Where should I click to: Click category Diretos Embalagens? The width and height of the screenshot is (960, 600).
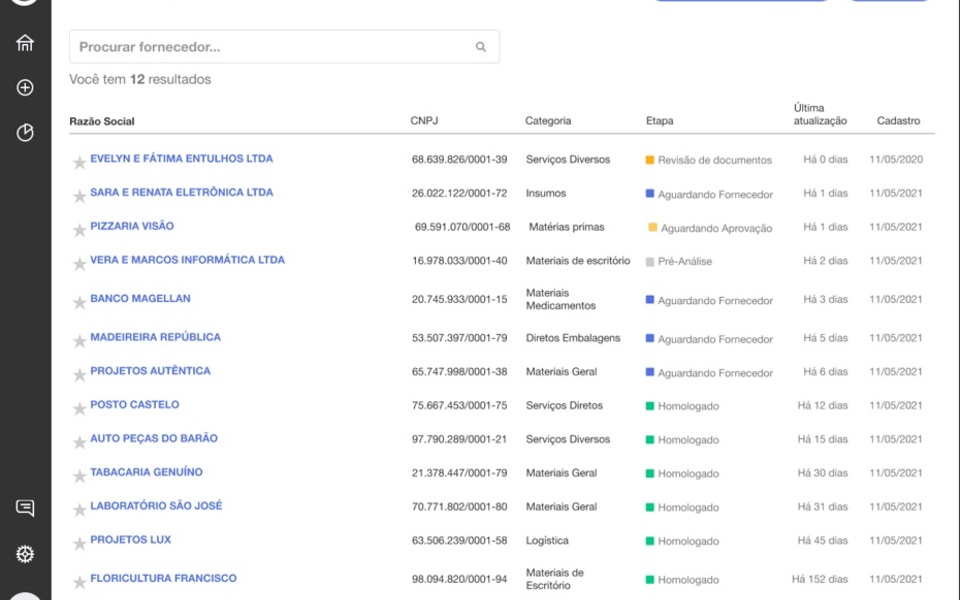[573, 337]
